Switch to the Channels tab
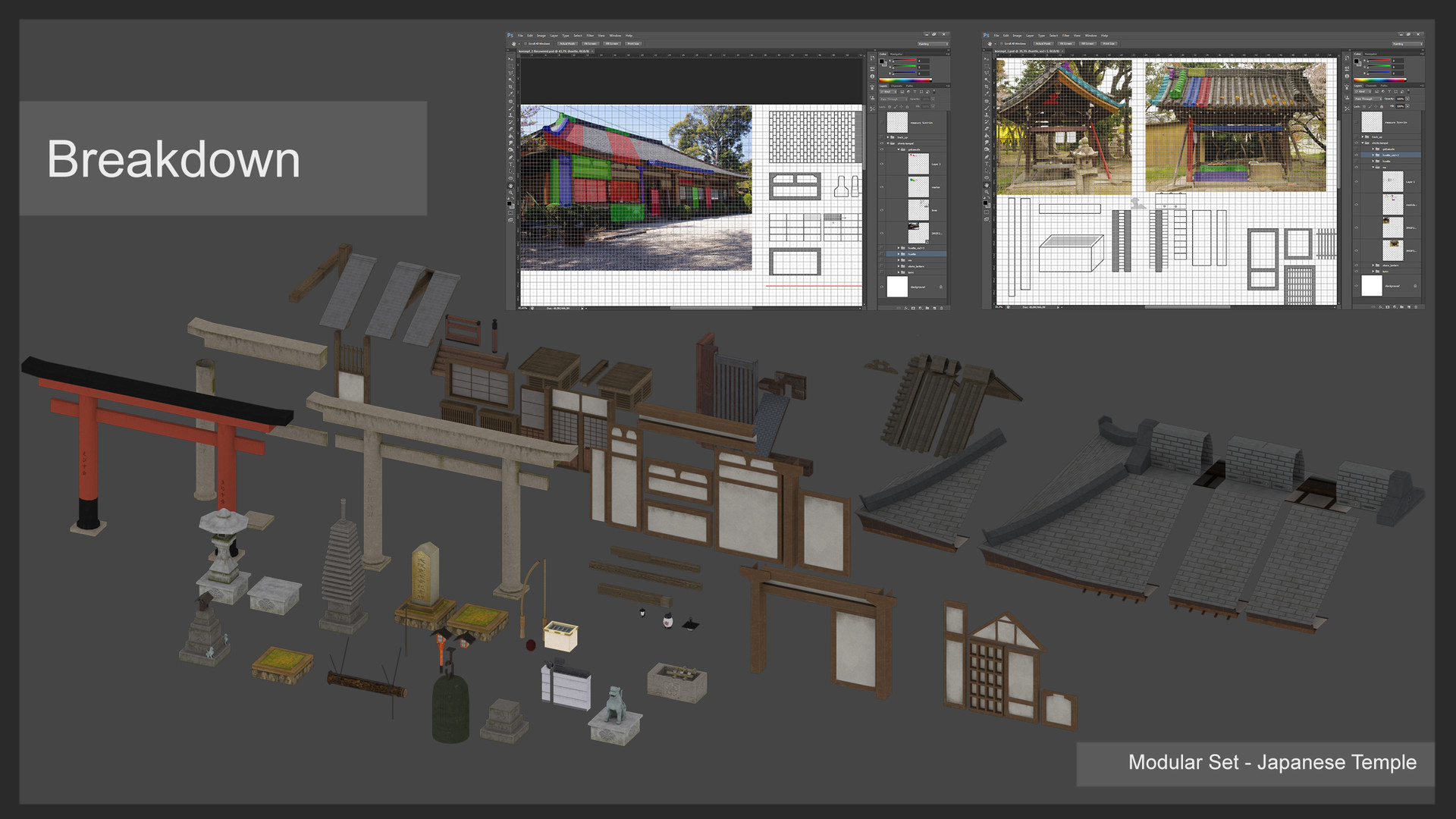Viewport: 1456px width, 819px height. (x=897, y=86)
